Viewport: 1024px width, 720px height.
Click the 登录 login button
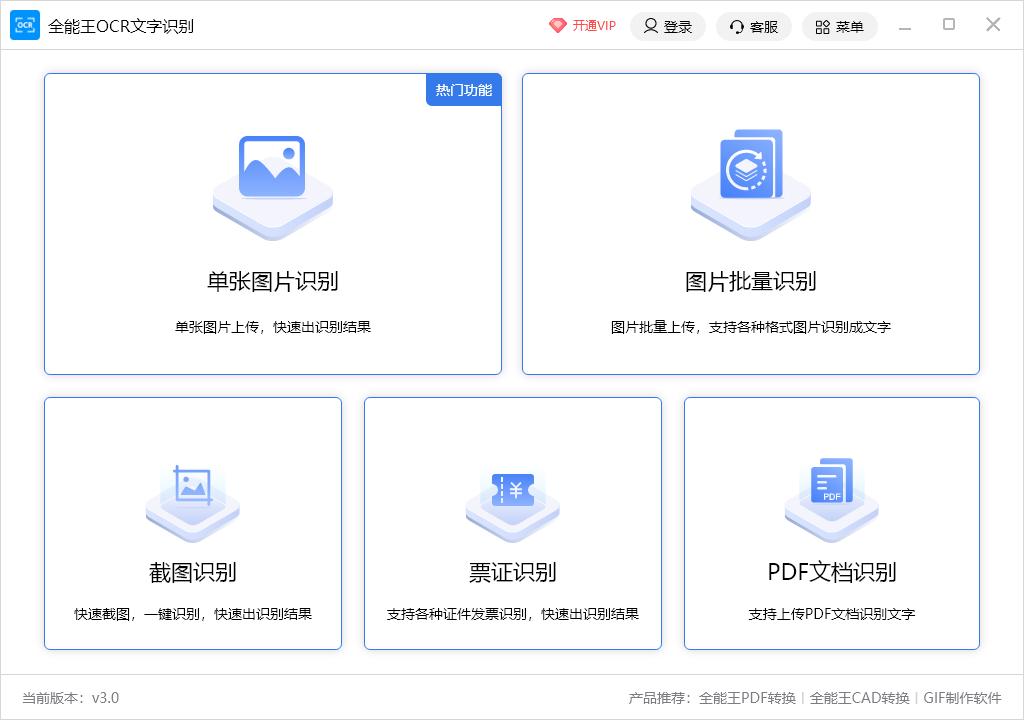[668, 26]
